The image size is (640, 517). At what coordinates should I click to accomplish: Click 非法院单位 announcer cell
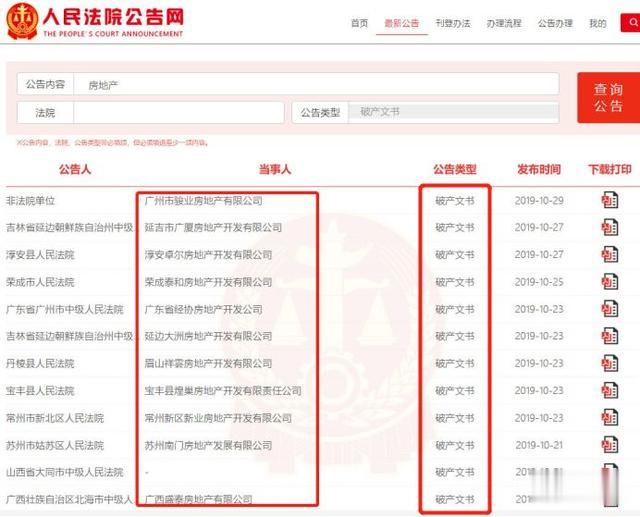point(30,200)
